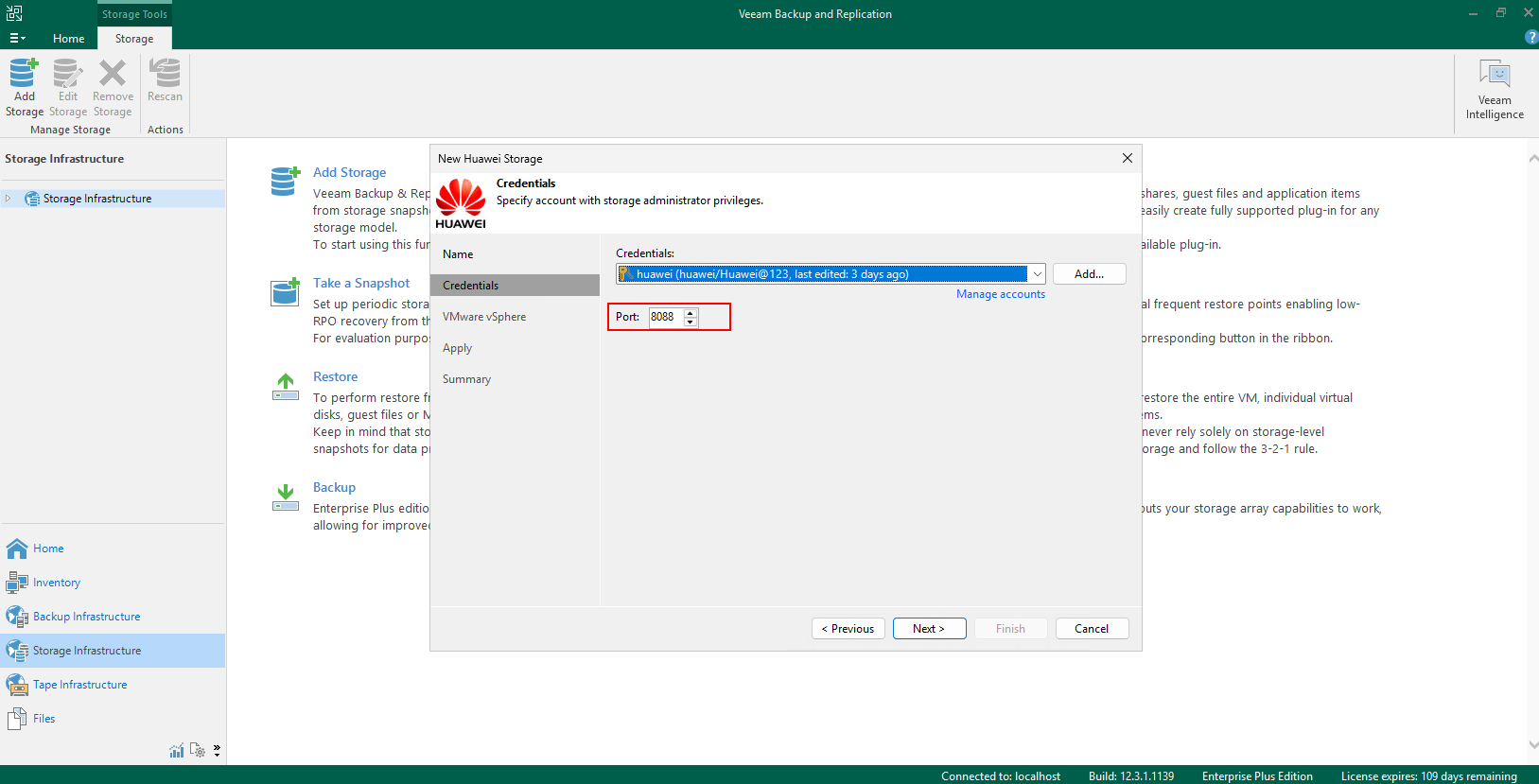Screen dimensions: 1539x784
Task: Expand navigation pane options chevron
Action: pyautogui.click(x=217, y=751)
